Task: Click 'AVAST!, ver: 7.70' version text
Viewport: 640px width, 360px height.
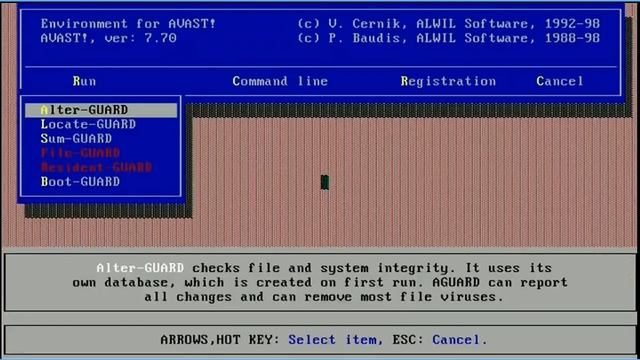Action: pyautogui.click(x=109, y=38)
